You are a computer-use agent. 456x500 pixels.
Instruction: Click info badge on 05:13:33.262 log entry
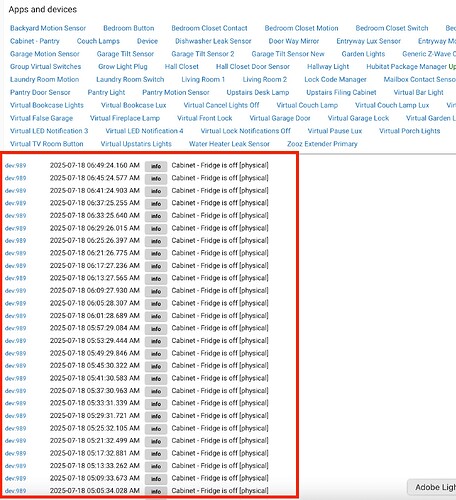click(x=156, y=466)
